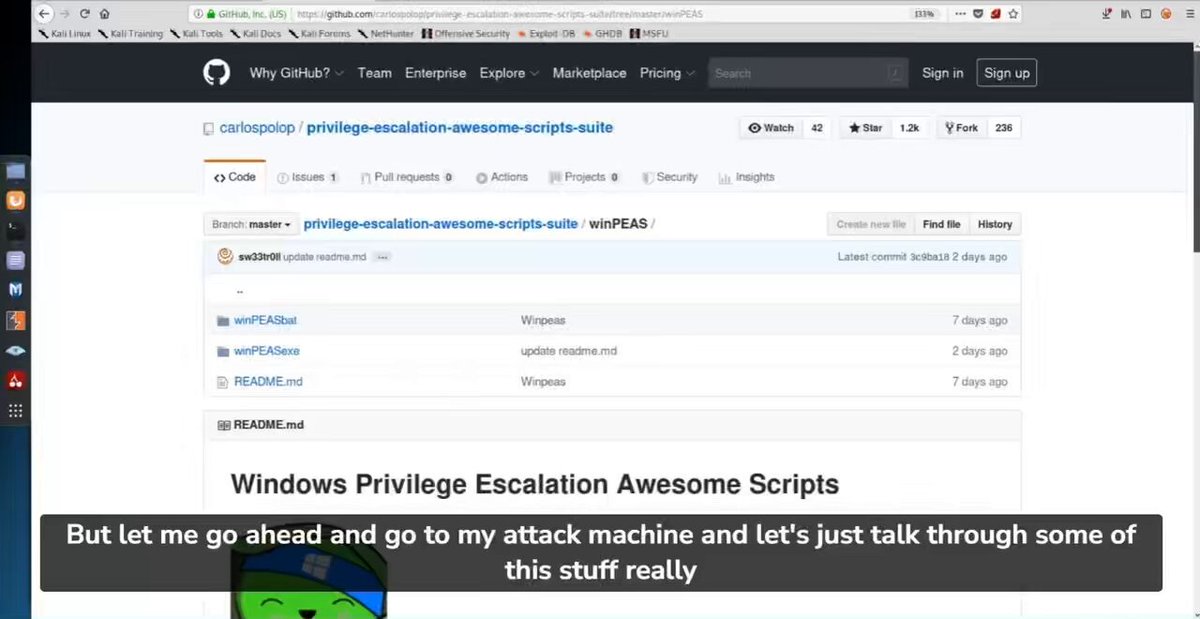Open the Kali Forums bookmark
1200x619 pixels.
[x=320, y=33]
